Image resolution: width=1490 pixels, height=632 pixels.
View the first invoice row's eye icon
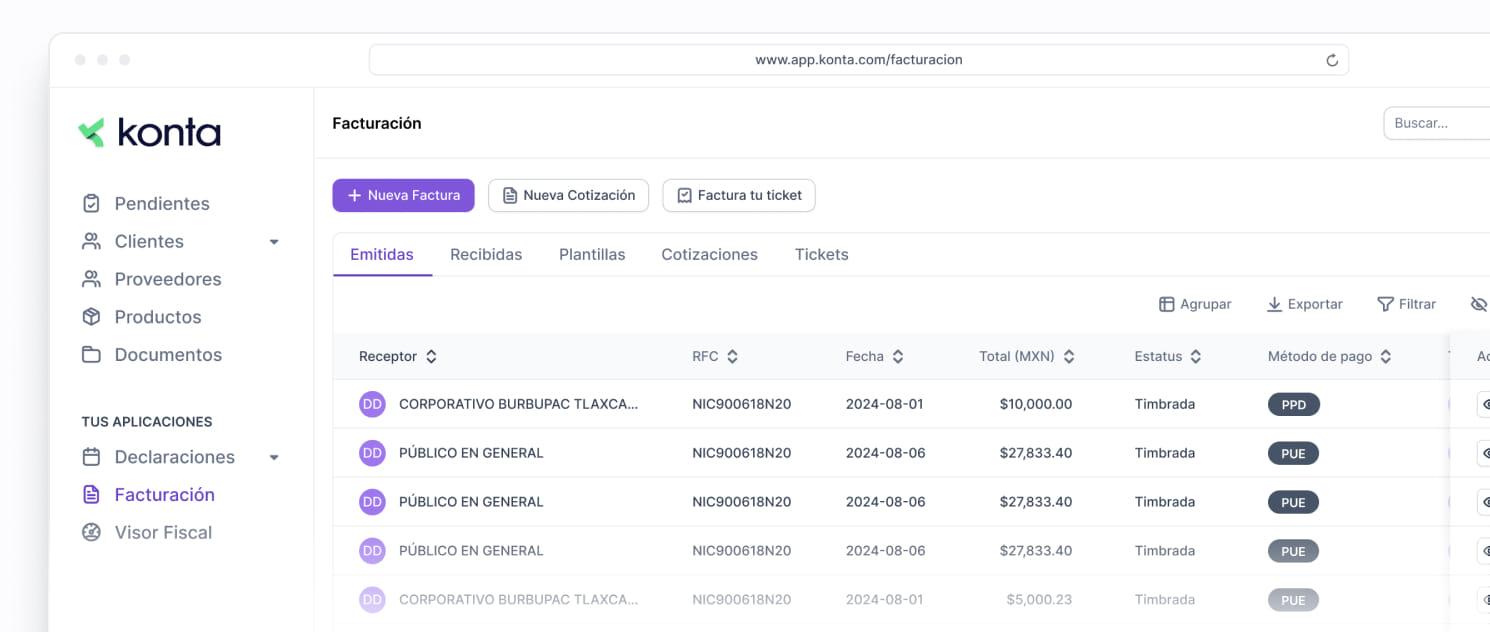point(1484,404)
